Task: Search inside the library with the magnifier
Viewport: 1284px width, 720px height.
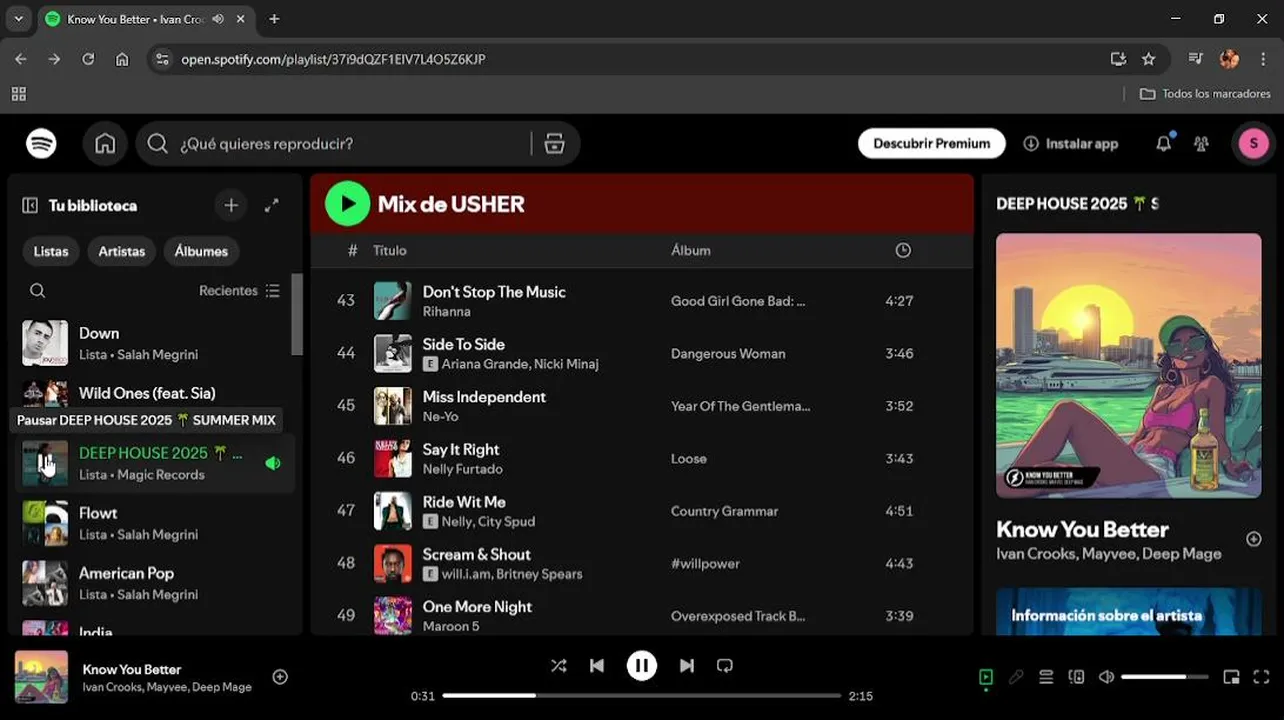Action: [37, 290]
